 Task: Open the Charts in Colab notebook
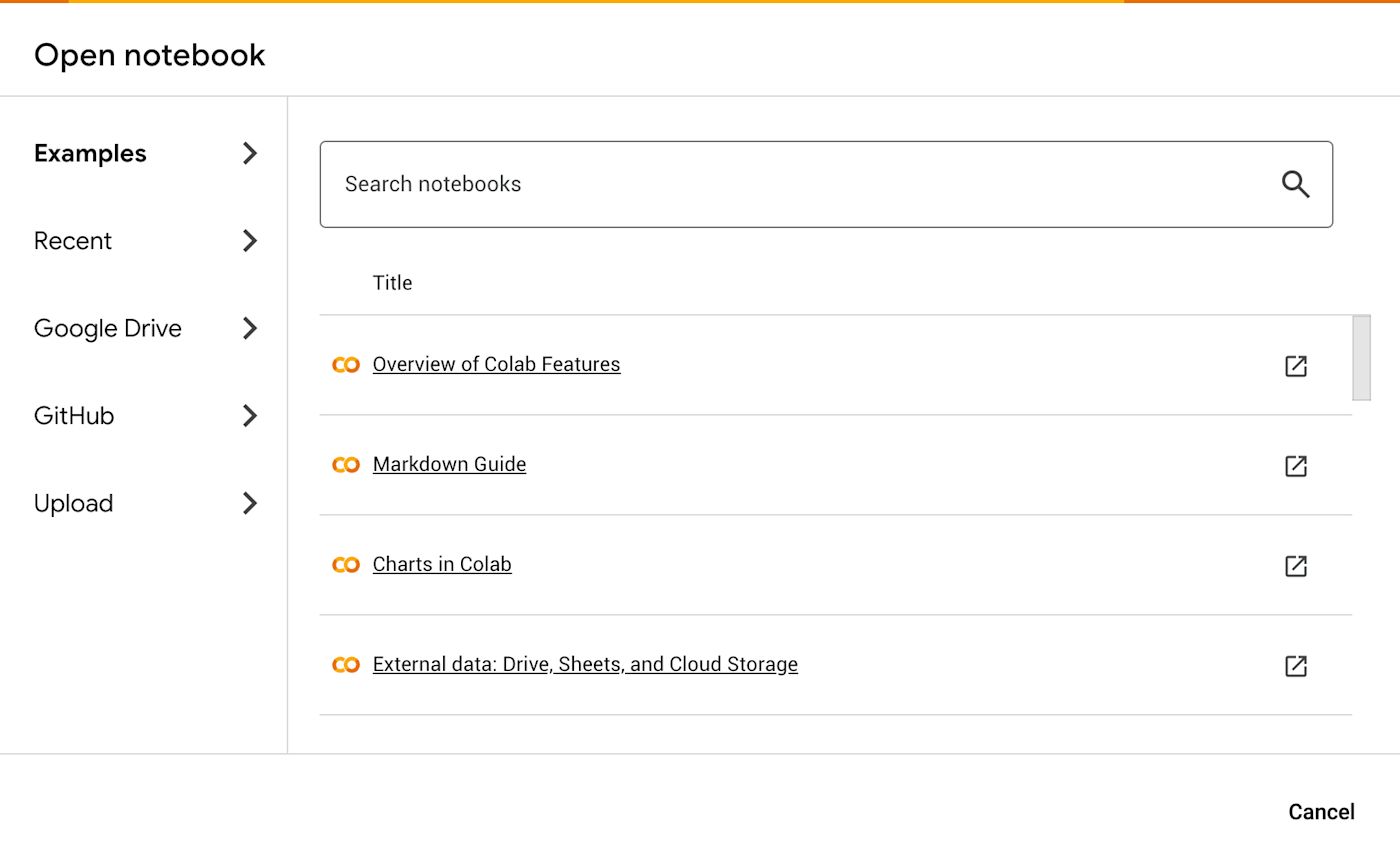(x=442, y=564)
